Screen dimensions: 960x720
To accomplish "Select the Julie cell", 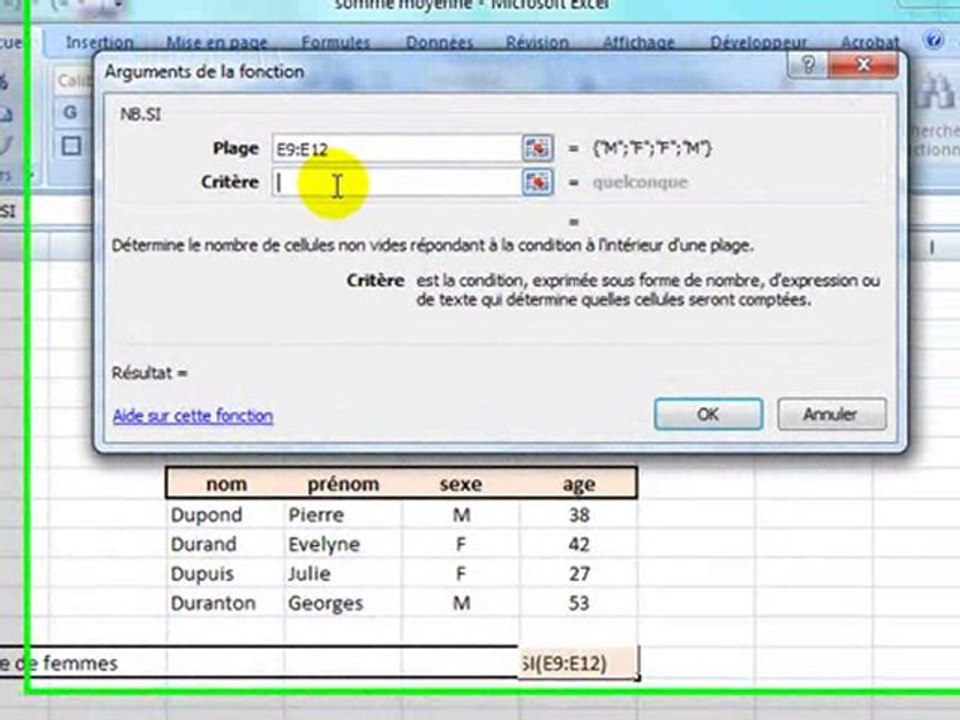I will coord(343,573).
